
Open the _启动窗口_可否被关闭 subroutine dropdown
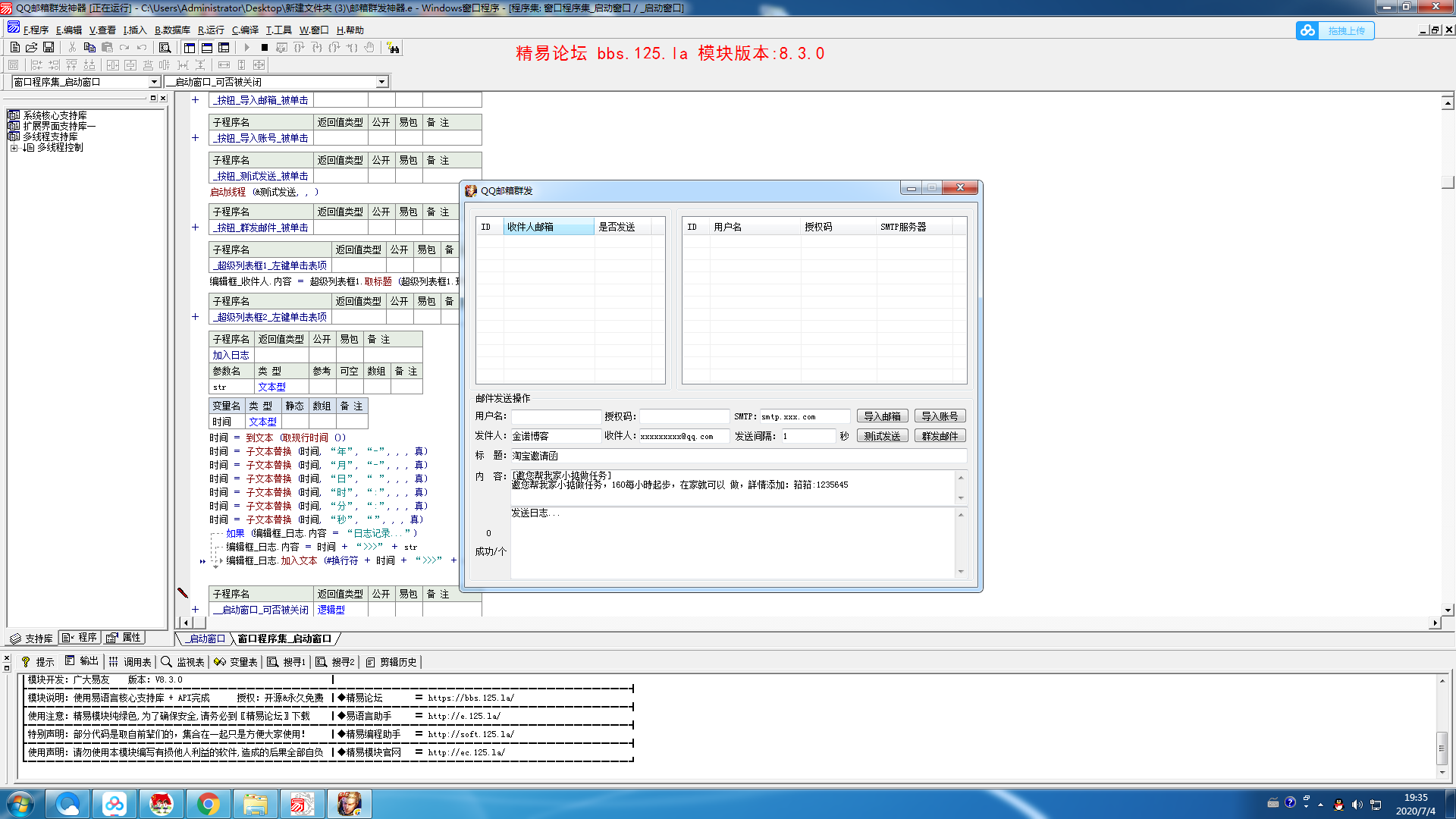coord(382,82)
